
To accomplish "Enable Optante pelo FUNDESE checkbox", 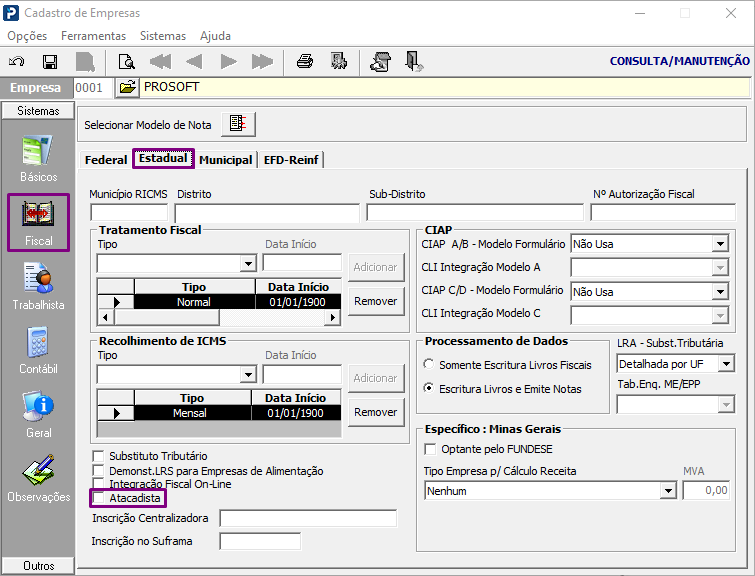I will point(430,449).
